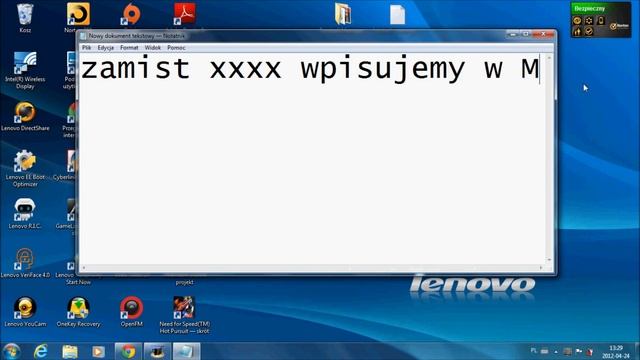Image resolution: width=640 pixels, height=360 pixels.
Task: Select the OpenFM desktop icon
Action: [131, 312]
